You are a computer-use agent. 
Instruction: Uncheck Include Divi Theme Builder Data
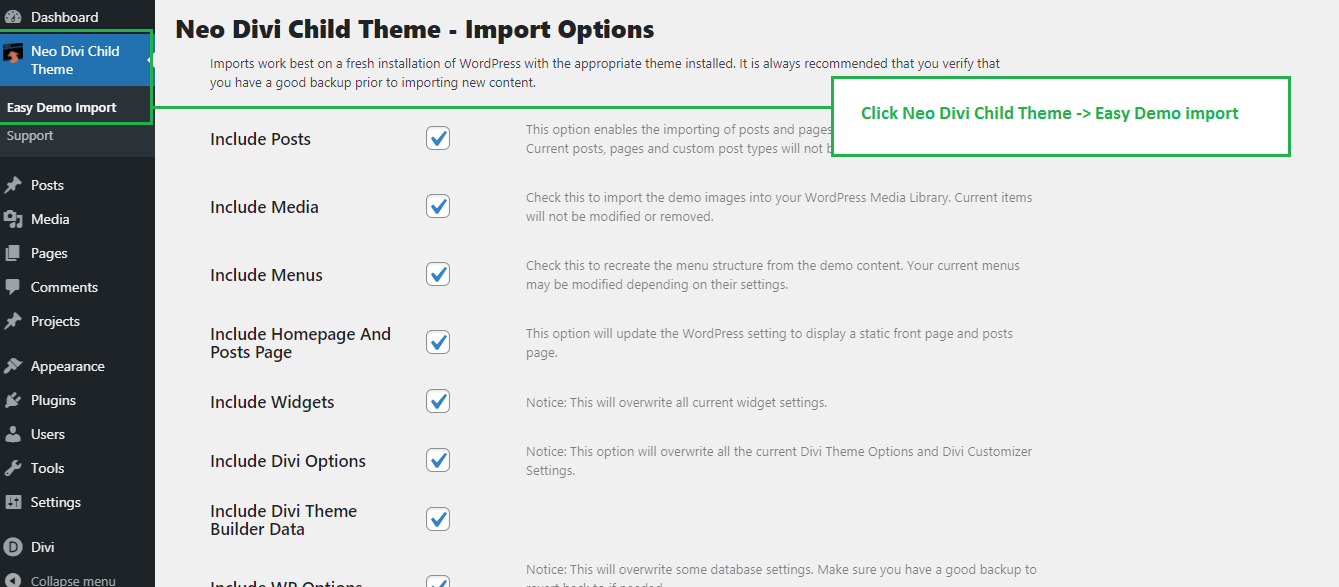438,519
